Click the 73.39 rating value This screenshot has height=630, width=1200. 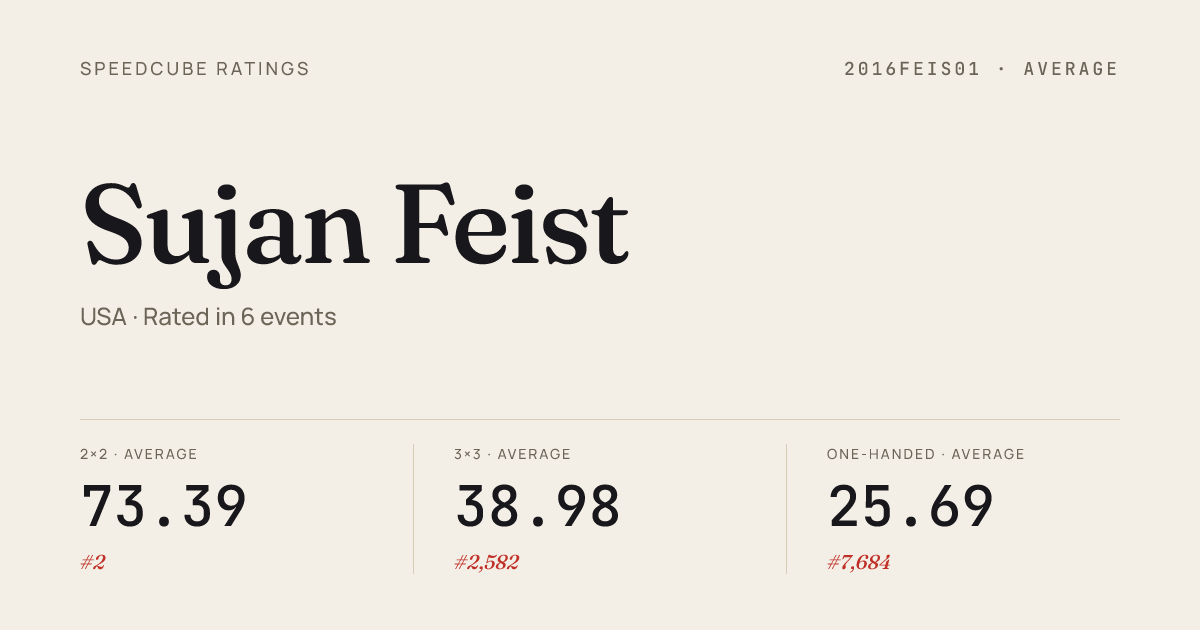(x=164, y=507)
